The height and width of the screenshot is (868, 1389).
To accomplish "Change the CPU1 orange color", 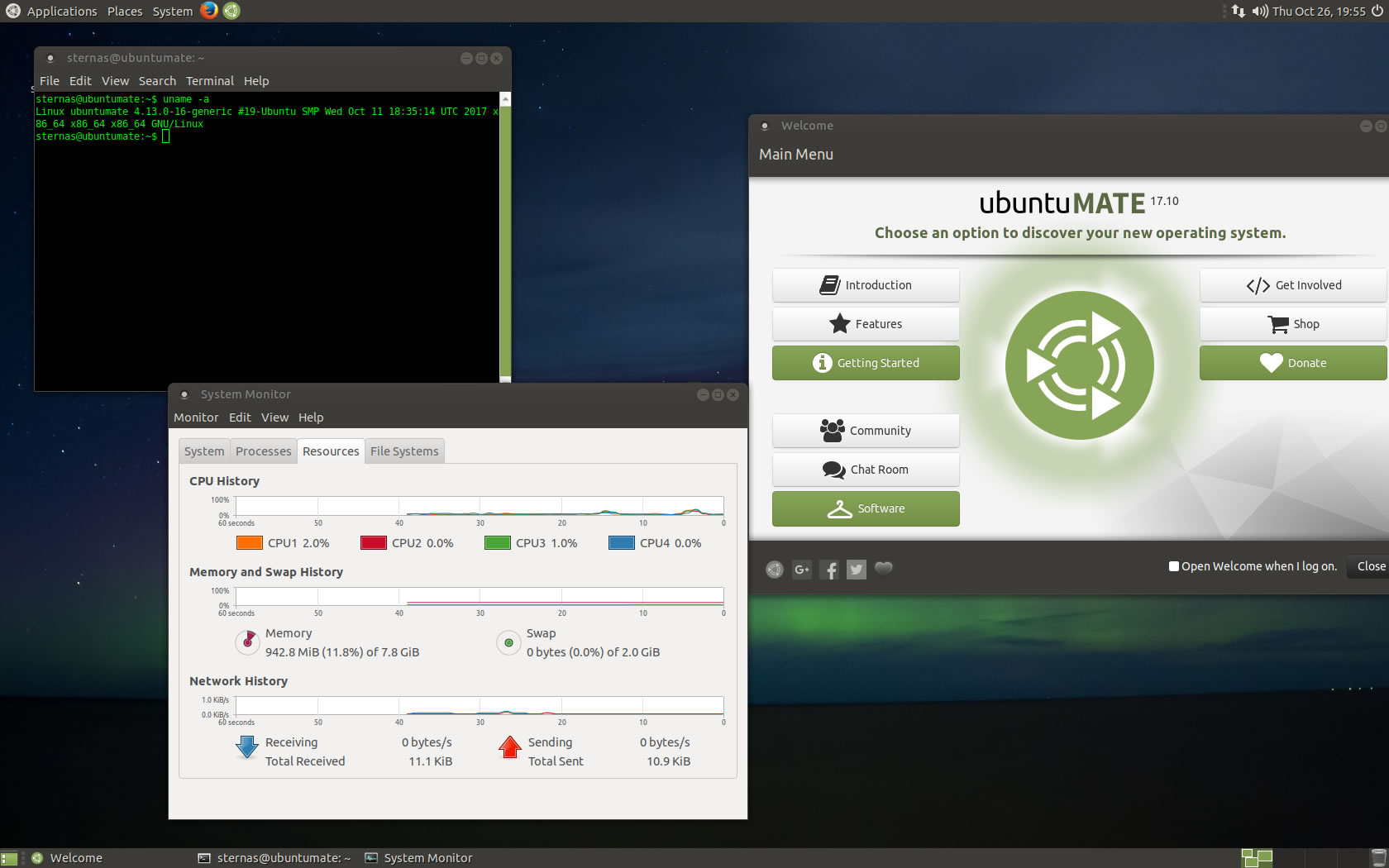I will pos(250,543).
